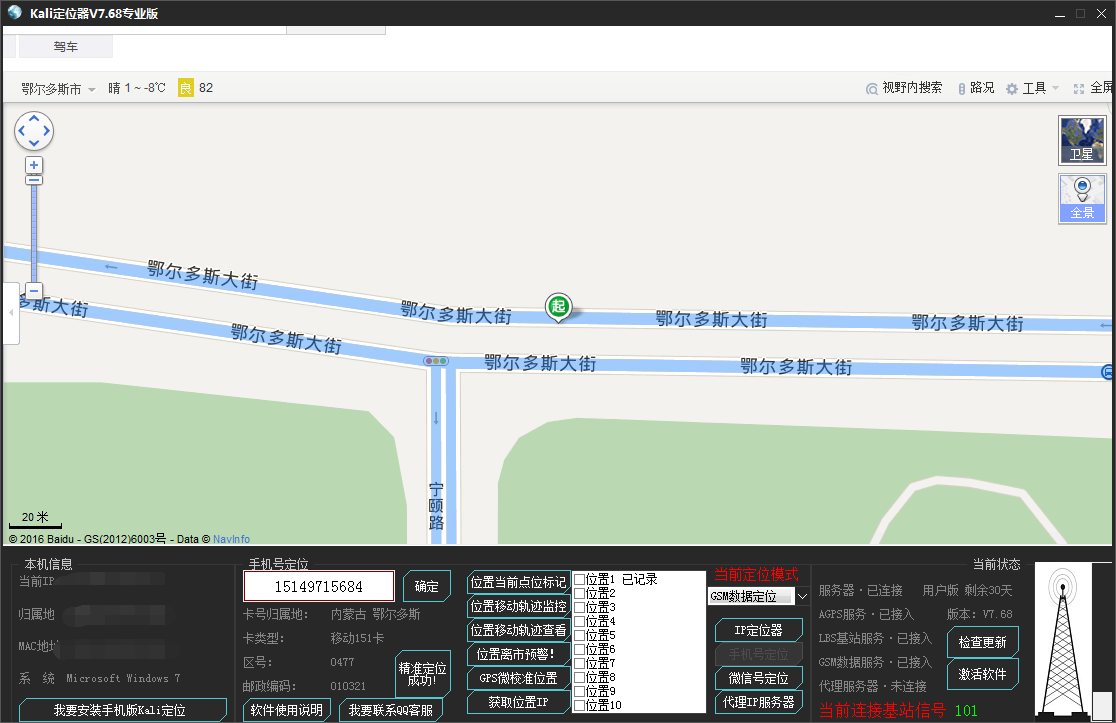
Task: Pan the map down with the down arrow
Action: click(34, 143)
